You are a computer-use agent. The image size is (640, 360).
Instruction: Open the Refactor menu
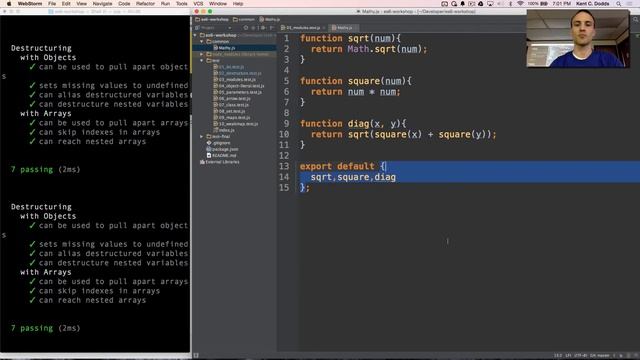145,4
